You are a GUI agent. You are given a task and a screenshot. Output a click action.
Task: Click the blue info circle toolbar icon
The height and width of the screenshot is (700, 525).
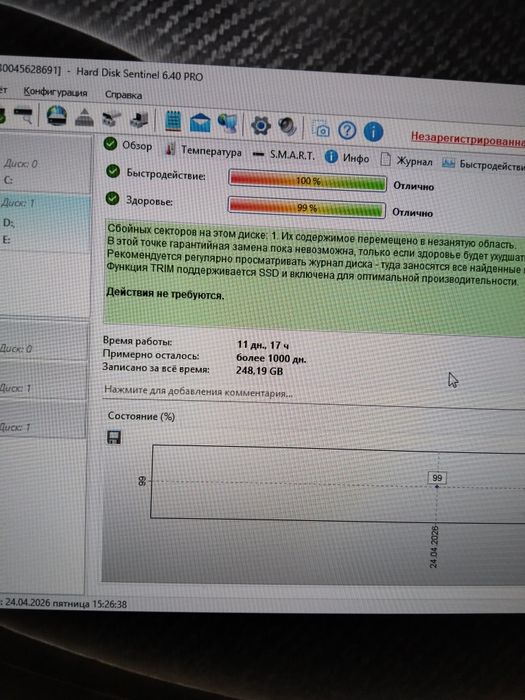click(373, 132)
